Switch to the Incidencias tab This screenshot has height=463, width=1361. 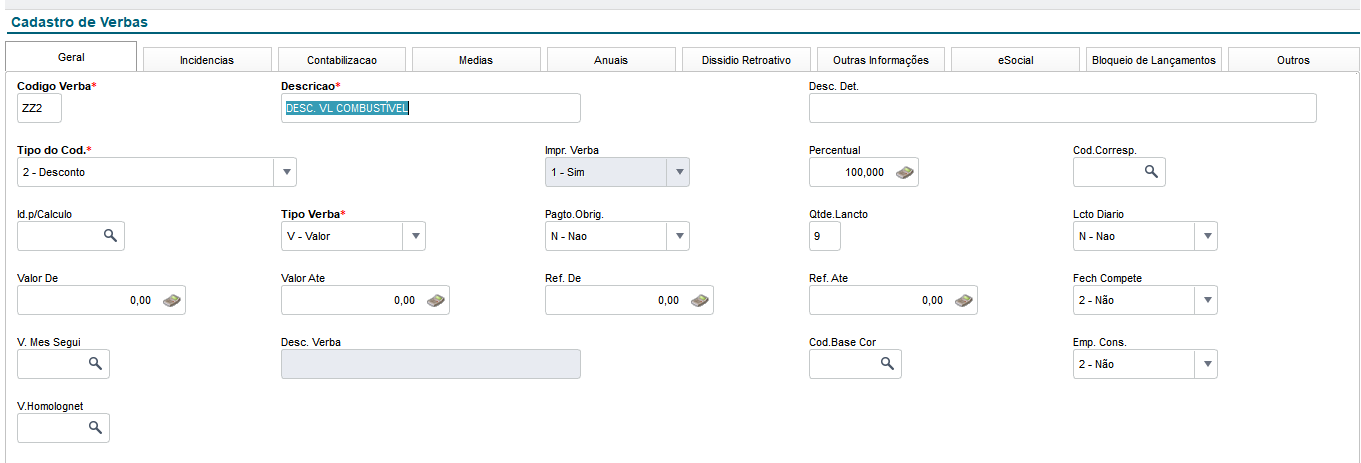click(207, 60)
